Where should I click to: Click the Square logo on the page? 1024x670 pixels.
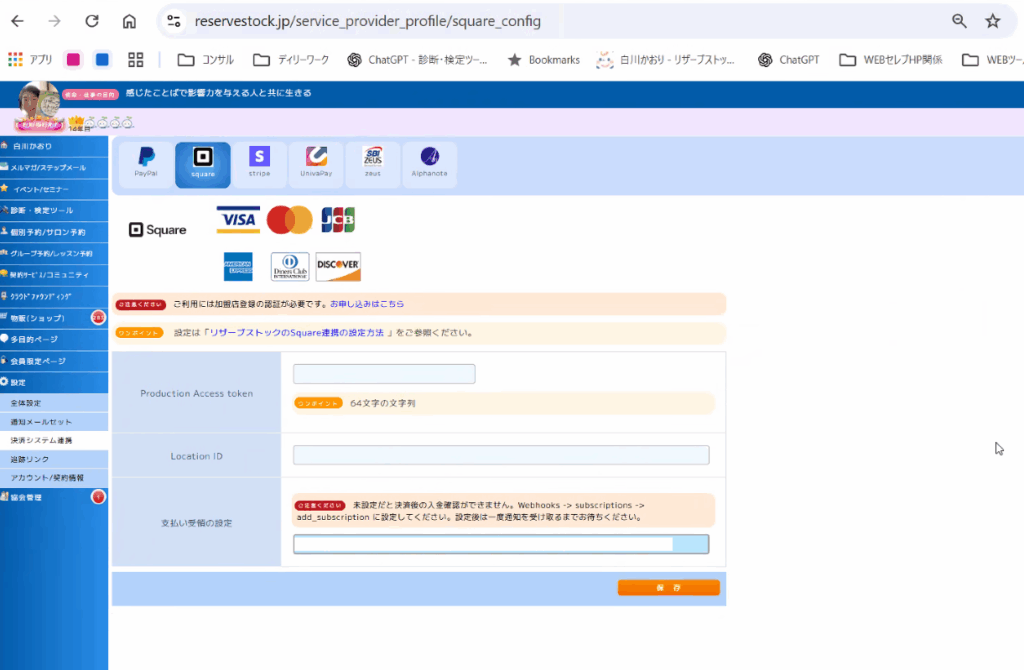(157, 230)
